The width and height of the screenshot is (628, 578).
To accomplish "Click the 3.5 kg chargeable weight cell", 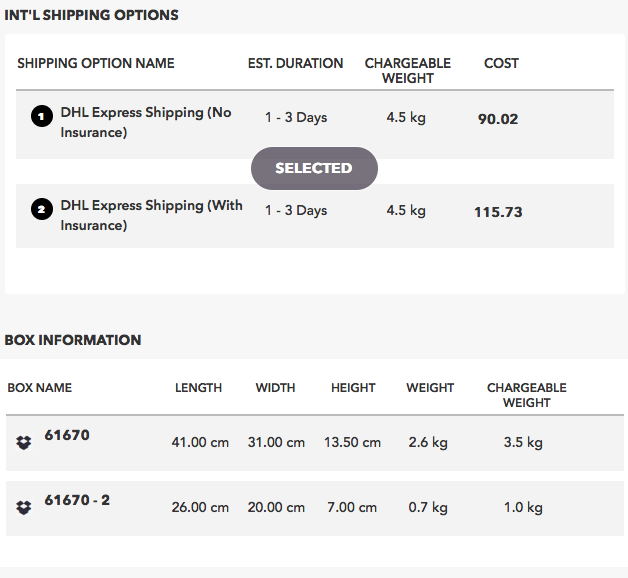I will (x=523, y=443).
